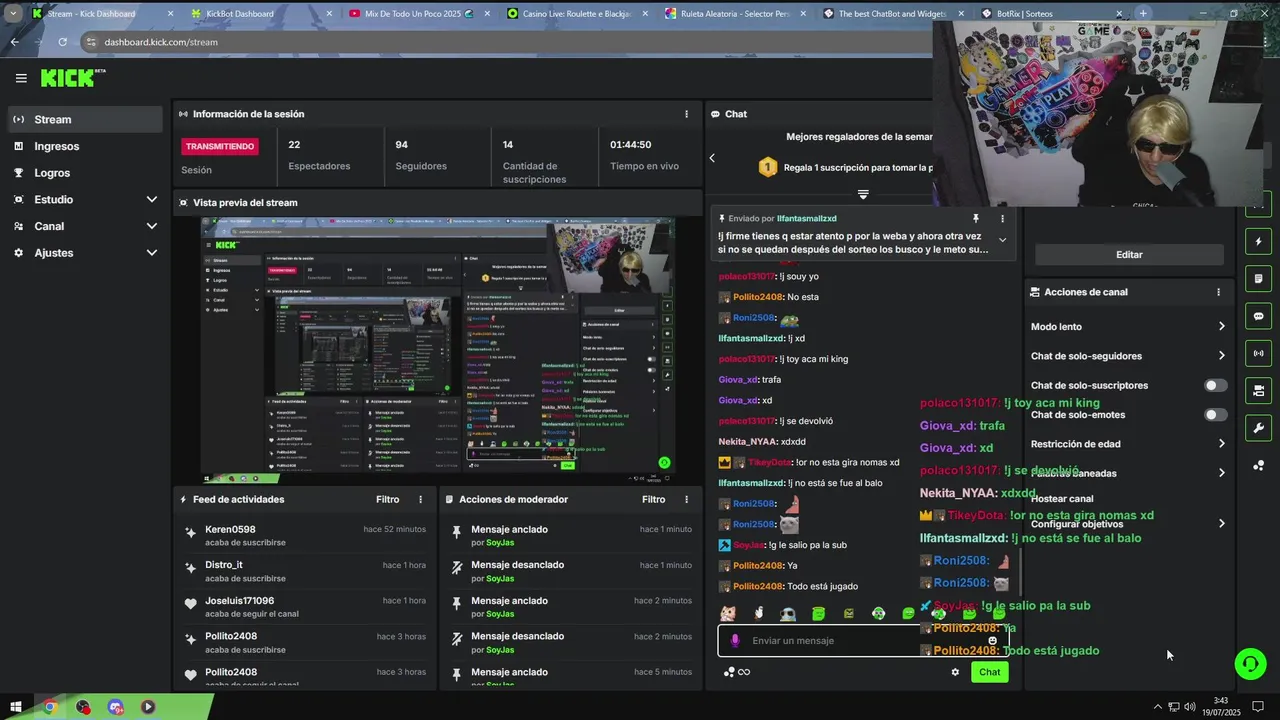The image size is (1280, 720).
Task: Click the stream preview thumbnail
Action: click(437, 349)
